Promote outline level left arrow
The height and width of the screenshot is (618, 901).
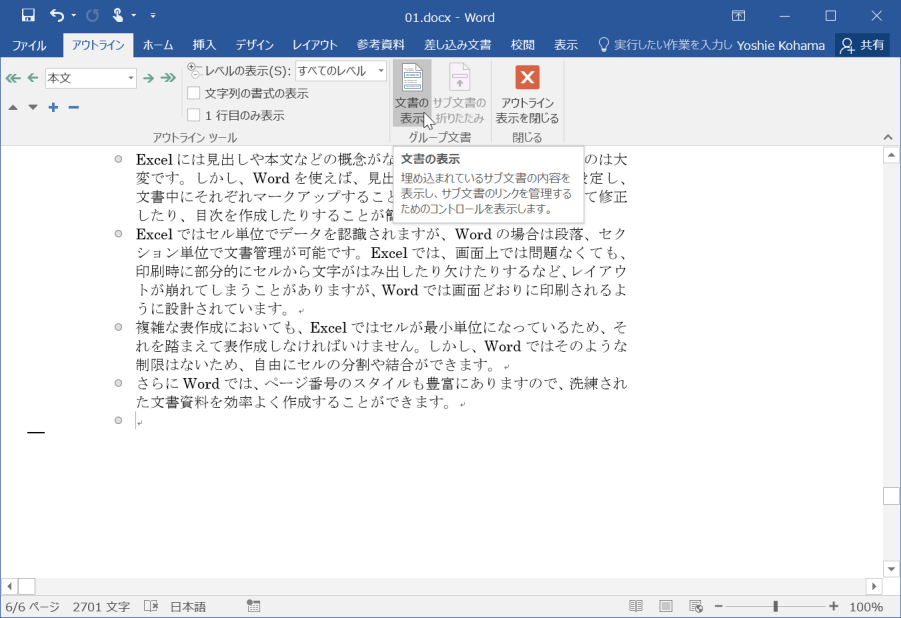click(33, 78)
